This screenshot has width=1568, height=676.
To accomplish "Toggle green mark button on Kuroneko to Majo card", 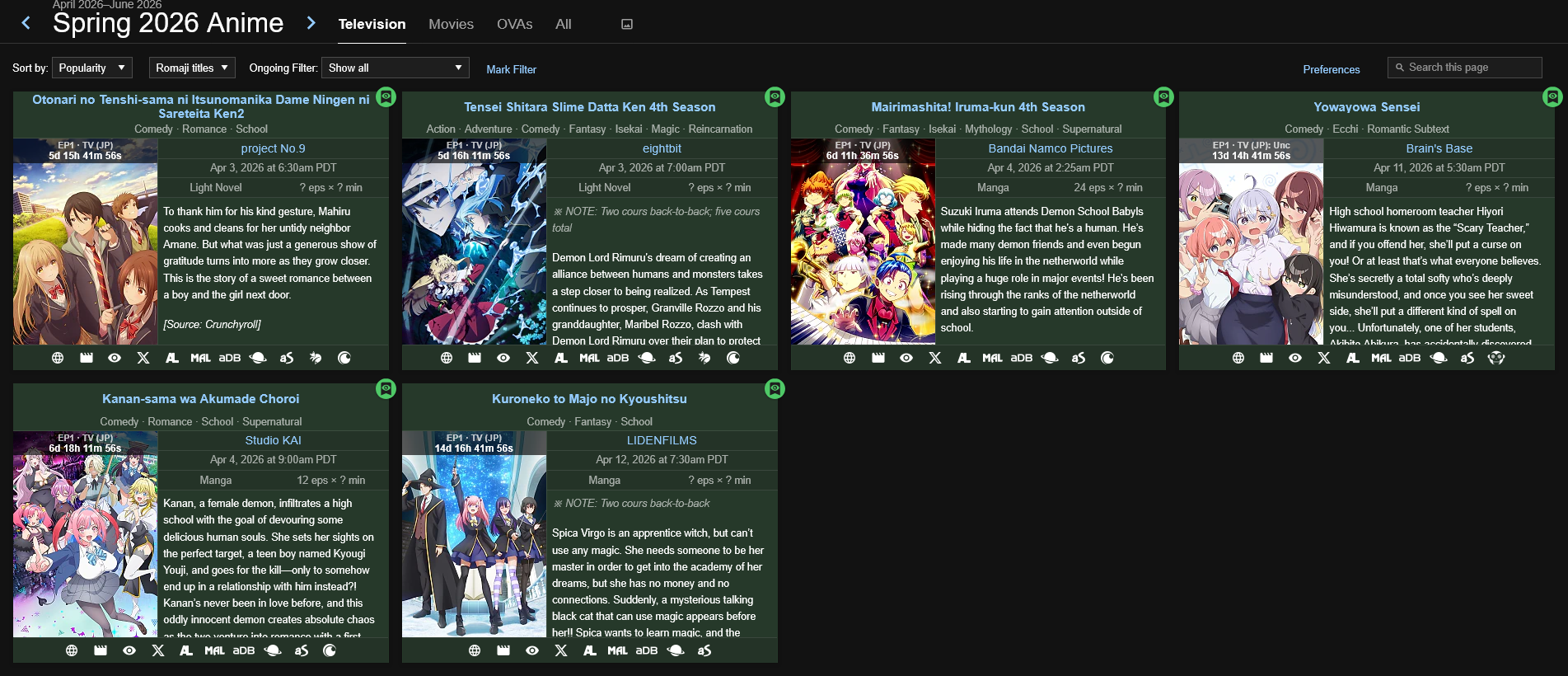I will click(x=775, y=388).
